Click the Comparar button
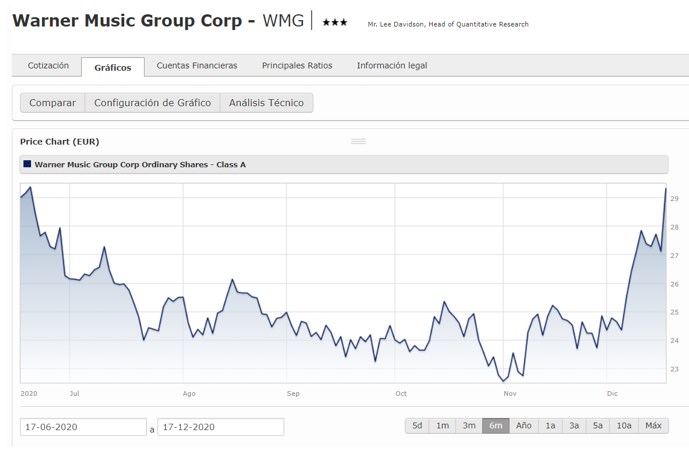 tap(53, 103)
